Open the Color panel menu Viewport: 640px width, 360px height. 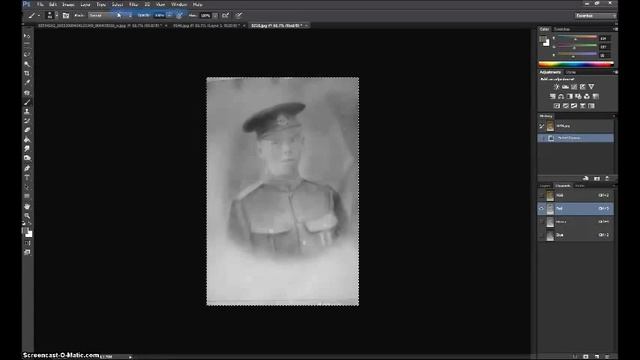point(615,29)
